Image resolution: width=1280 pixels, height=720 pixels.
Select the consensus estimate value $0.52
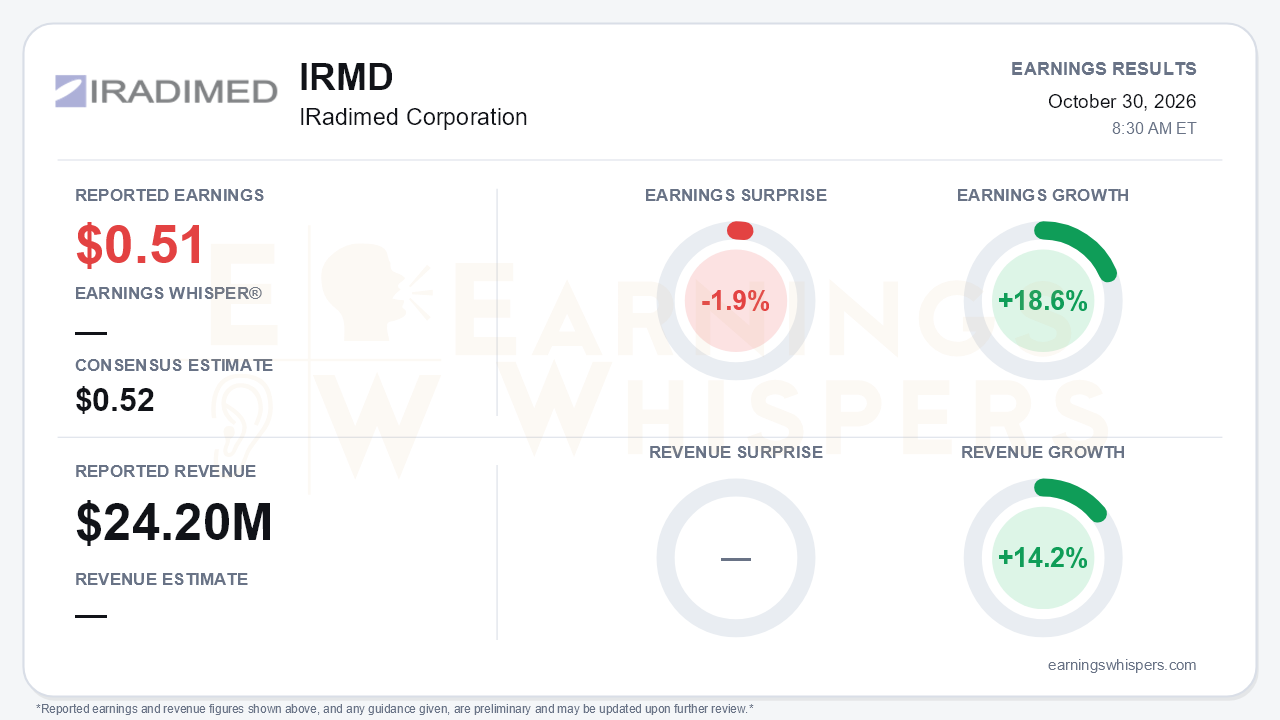115,400
